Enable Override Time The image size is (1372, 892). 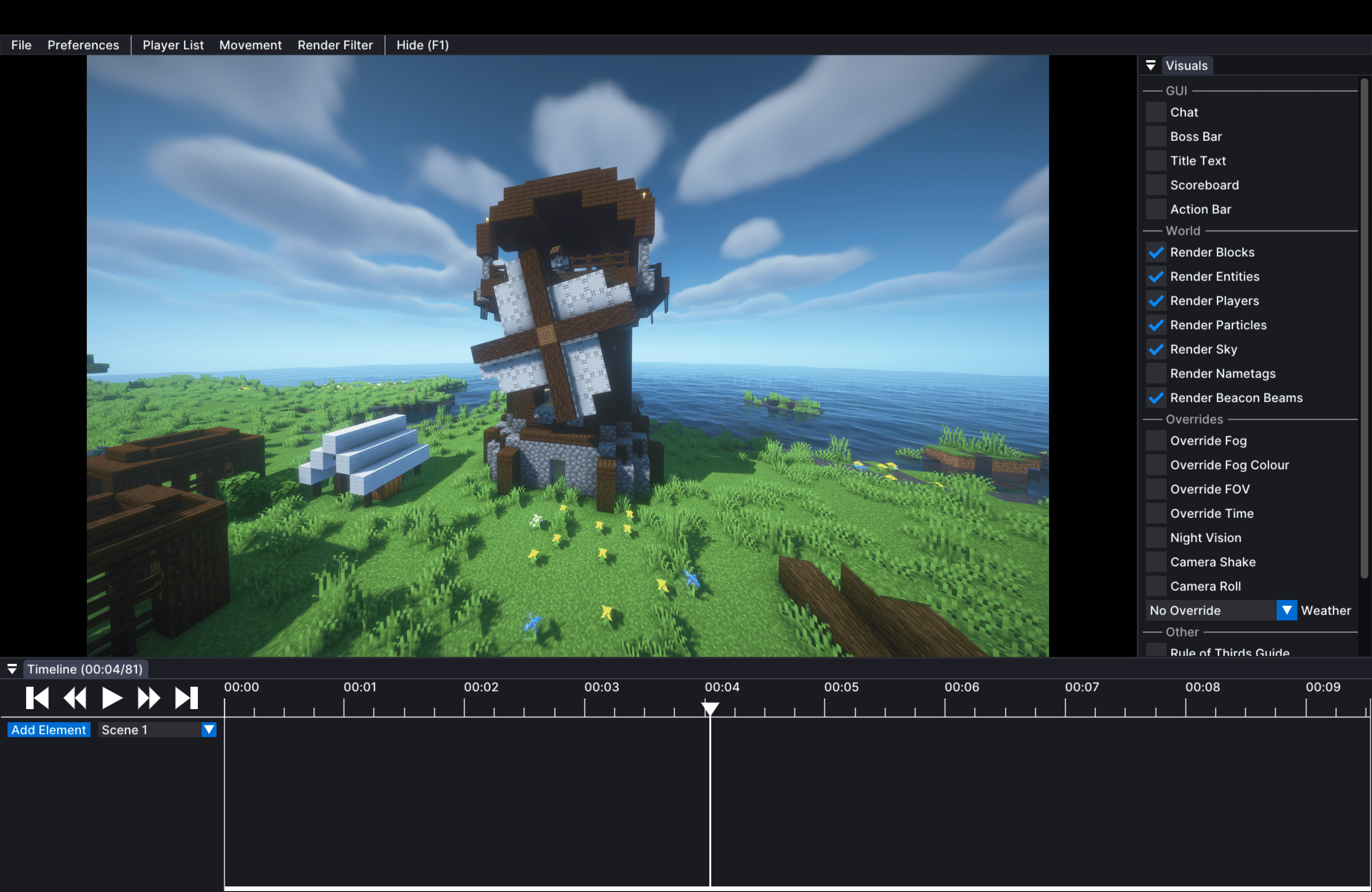pos(1156,514)
